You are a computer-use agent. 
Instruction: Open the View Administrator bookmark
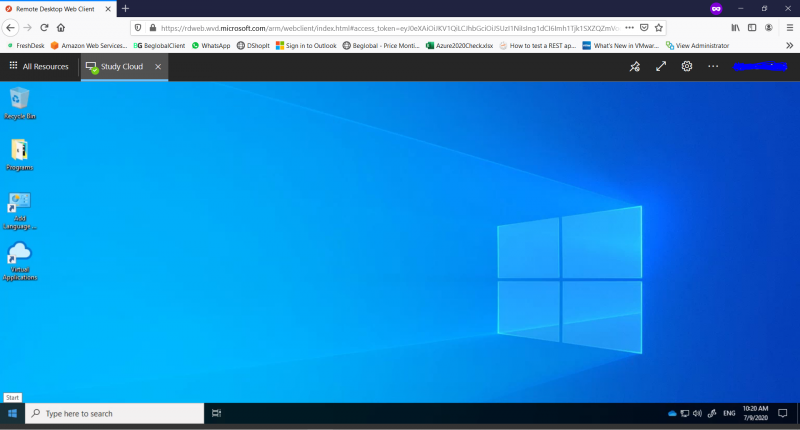coord(697,45)
